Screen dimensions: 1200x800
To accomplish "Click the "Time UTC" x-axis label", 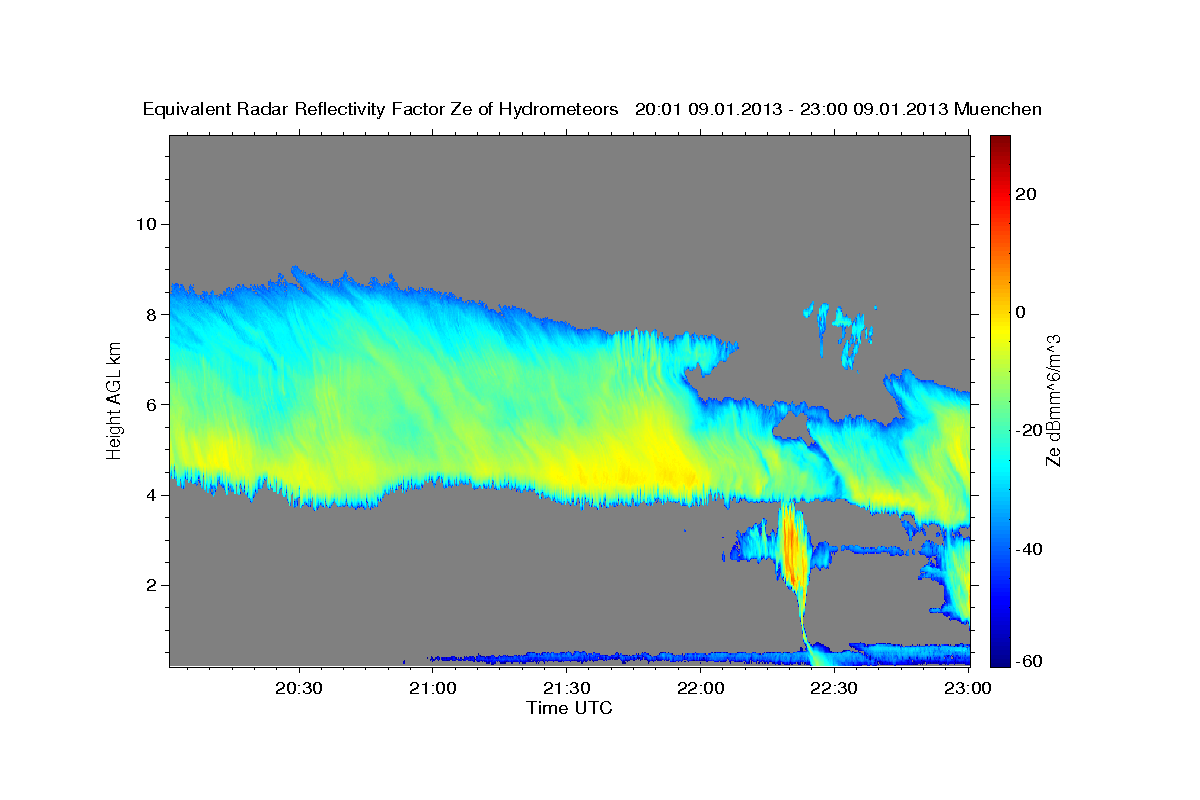I will point(569,708).
